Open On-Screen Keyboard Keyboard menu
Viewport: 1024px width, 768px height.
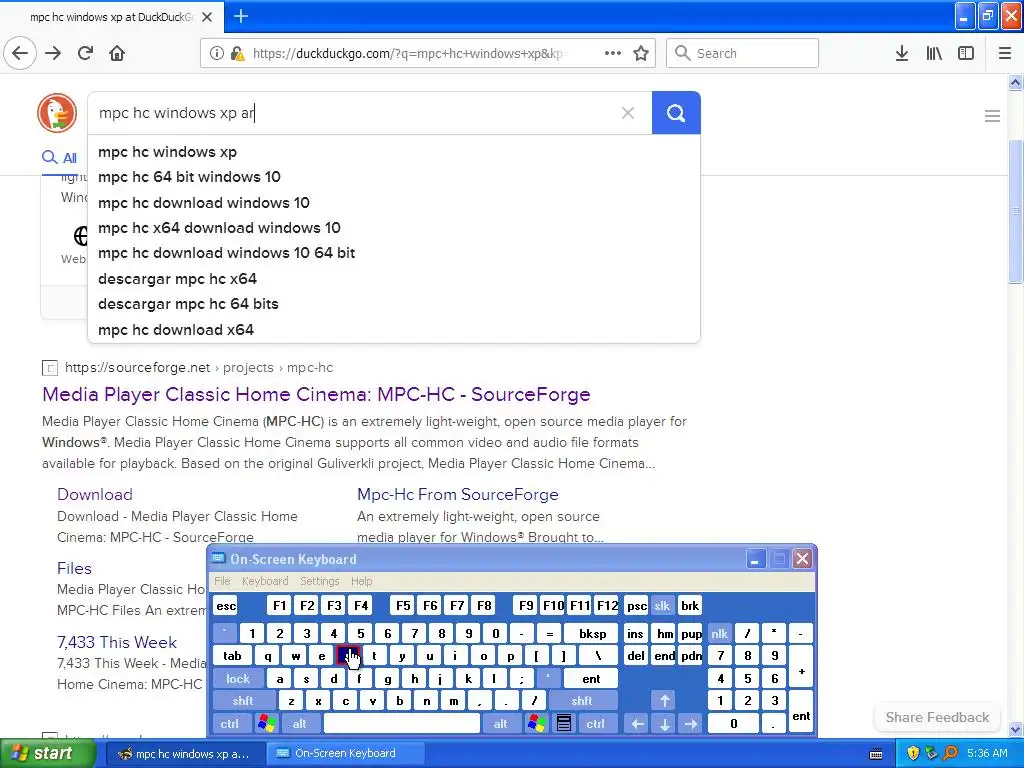click(264, 581)
